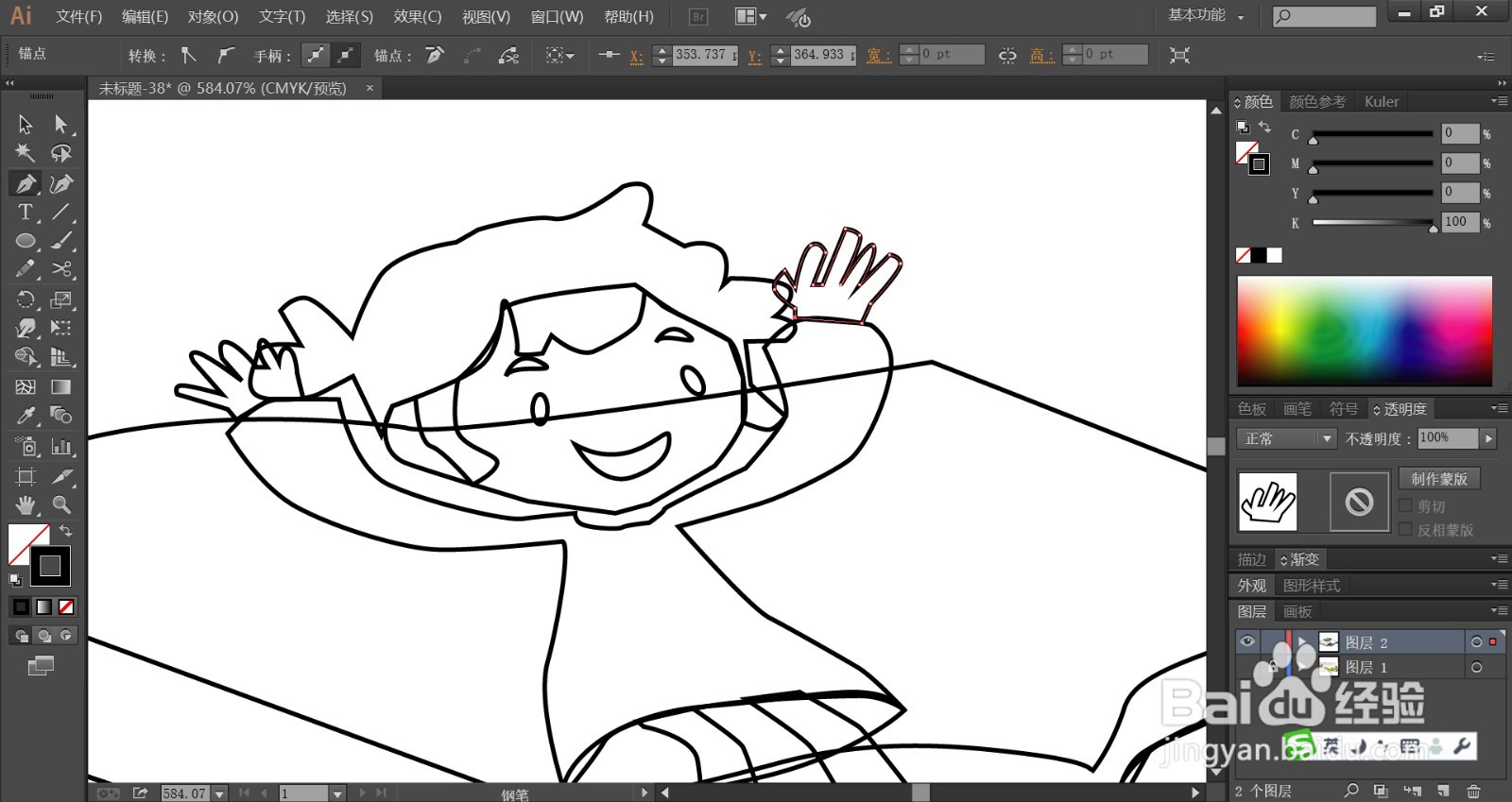This screenshot has width=1512, height=802.
Task: Select the Eyedropper tool
Action: 26,416
